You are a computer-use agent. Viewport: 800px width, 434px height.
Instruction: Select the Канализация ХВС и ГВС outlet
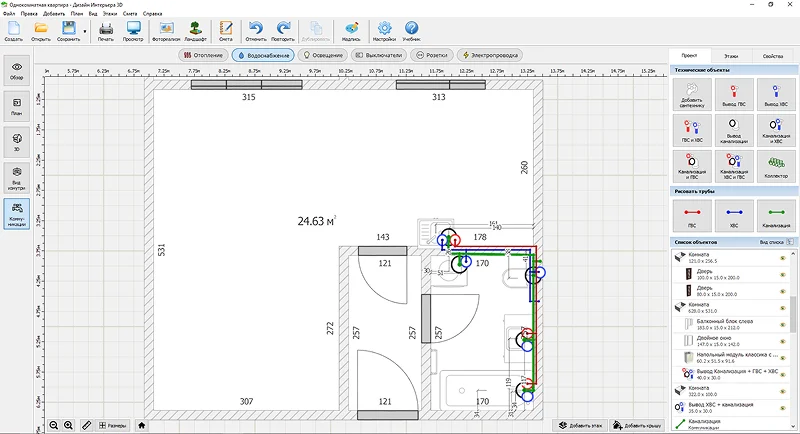pyautogui.click(x=734, y=167)
